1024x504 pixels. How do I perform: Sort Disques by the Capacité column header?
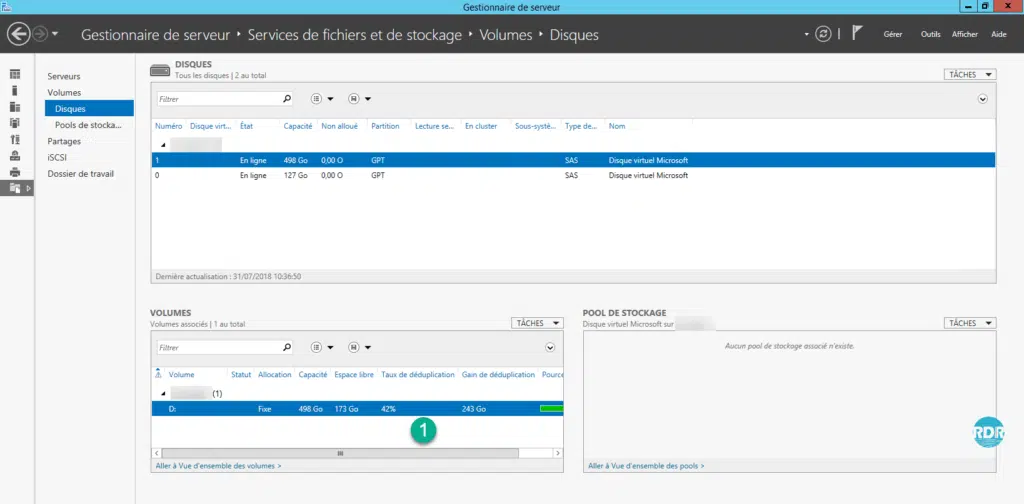coord(298,126)
